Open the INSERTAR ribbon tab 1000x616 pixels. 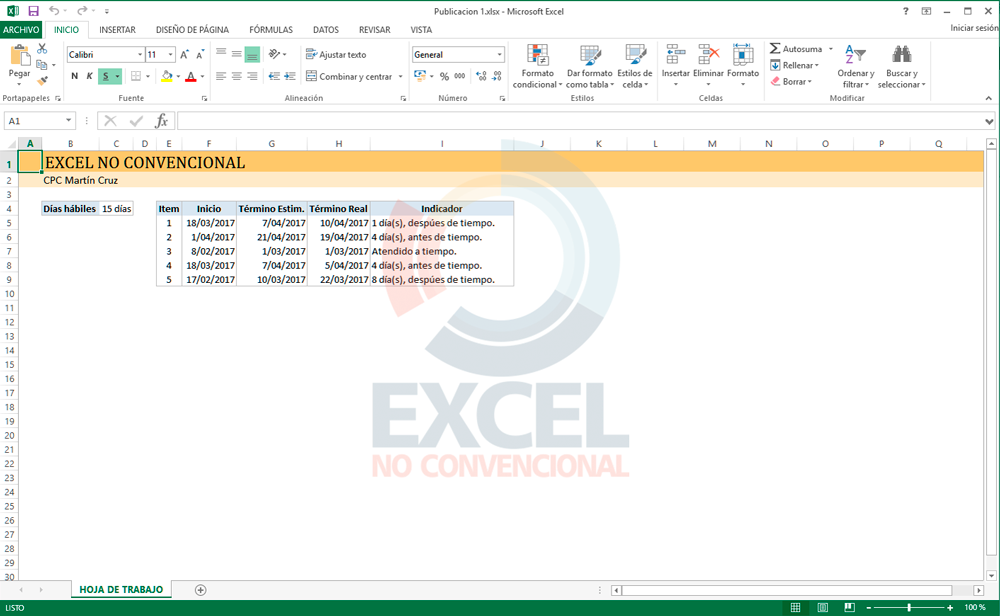(117, 30)
